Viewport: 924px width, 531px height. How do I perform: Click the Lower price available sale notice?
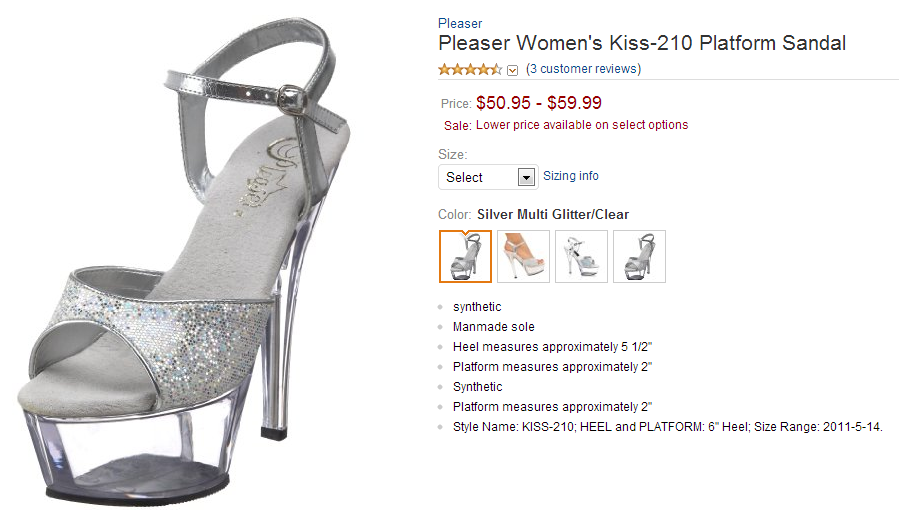tap(582, 125)
